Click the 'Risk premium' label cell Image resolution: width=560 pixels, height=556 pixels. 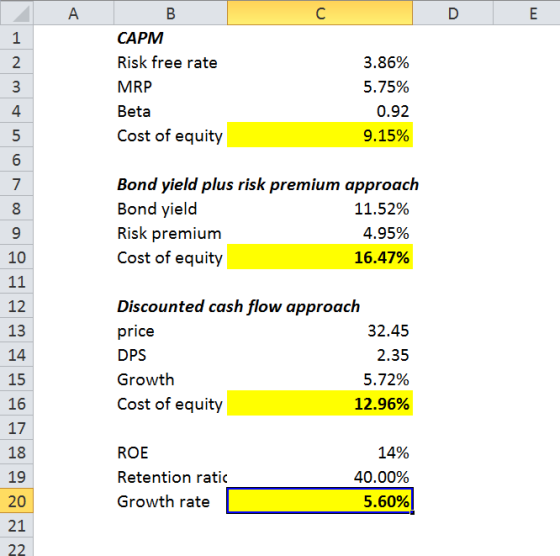[x=171, y=233]
